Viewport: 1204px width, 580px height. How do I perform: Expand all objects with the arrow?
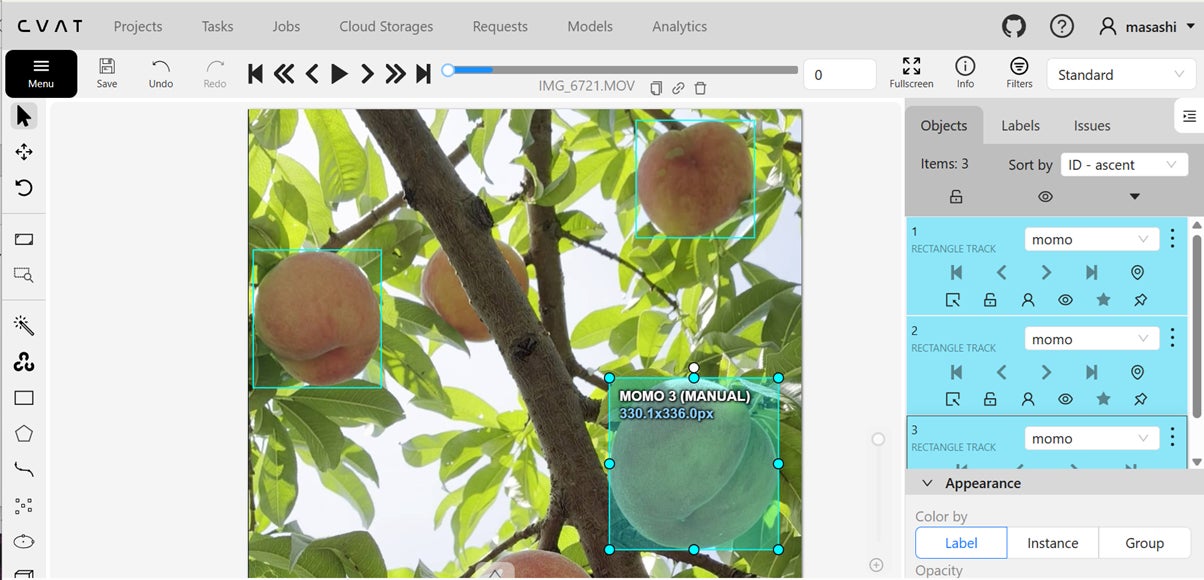(1134, 196)
